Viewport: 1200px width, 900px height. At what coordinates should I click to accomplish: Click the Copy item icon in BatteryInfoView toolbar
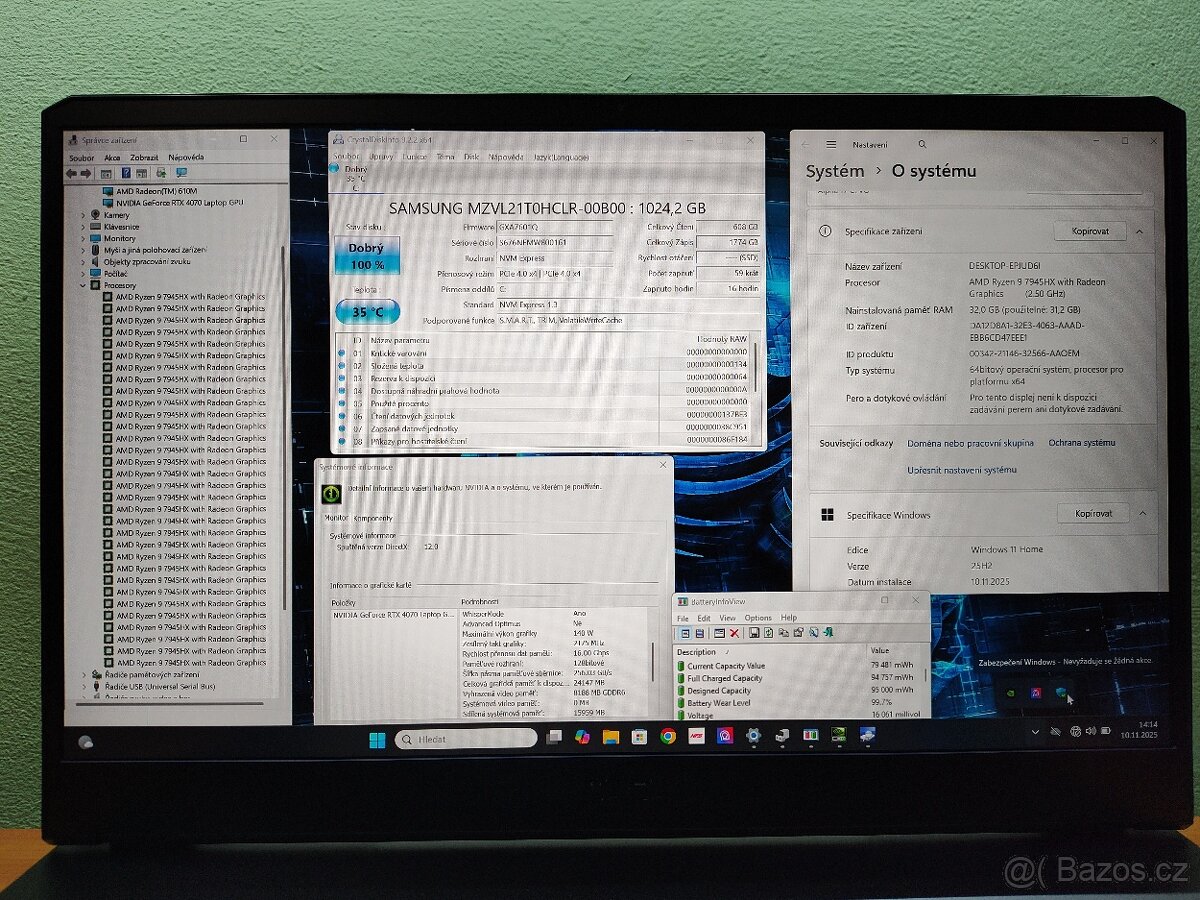tap(783, 634)
